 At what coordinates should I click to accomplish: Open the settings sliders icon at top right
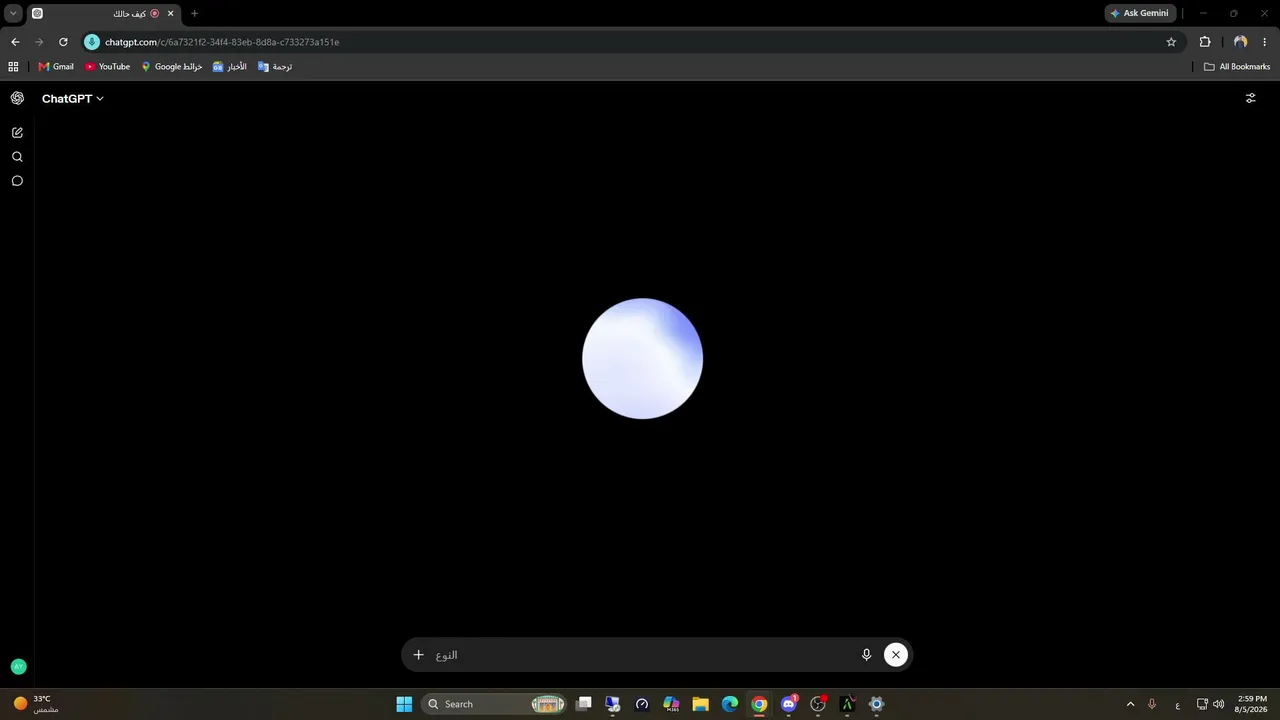(1250, 98)
